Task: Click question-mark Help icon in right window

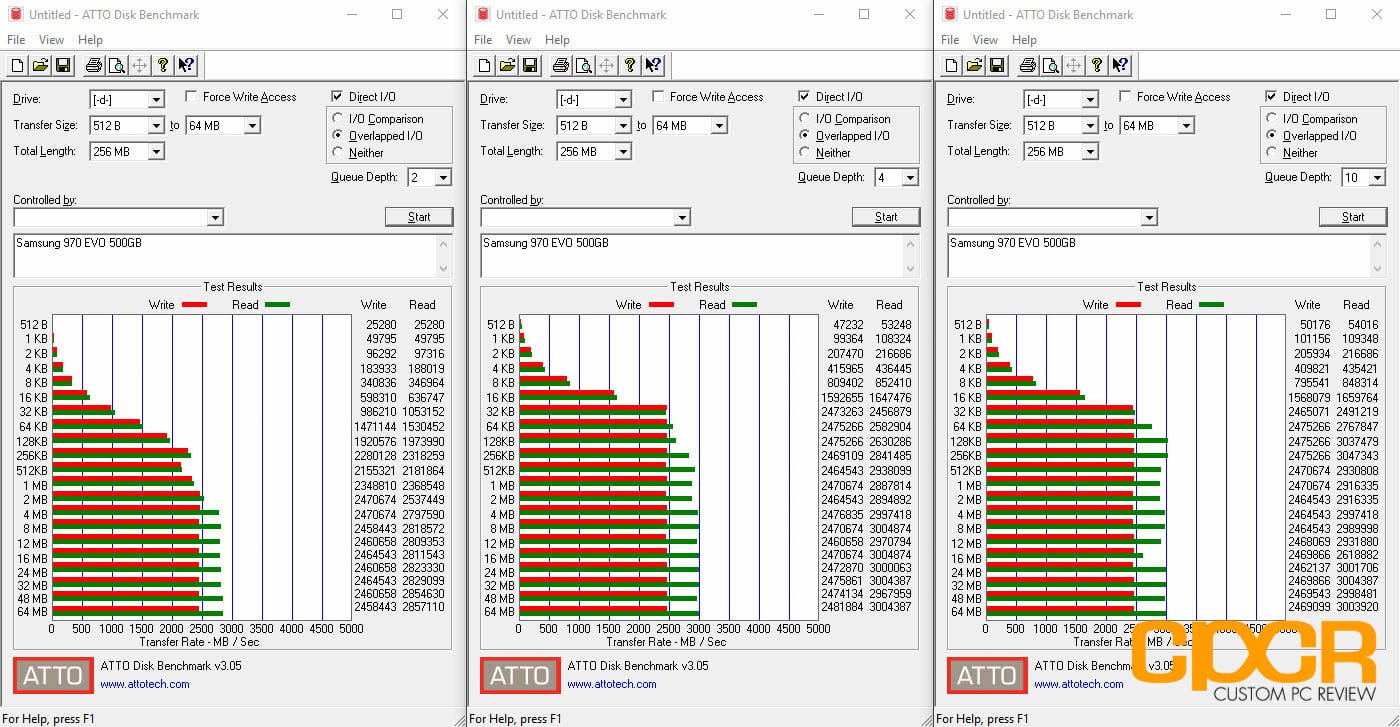Action: click(x=1097, y=66)
